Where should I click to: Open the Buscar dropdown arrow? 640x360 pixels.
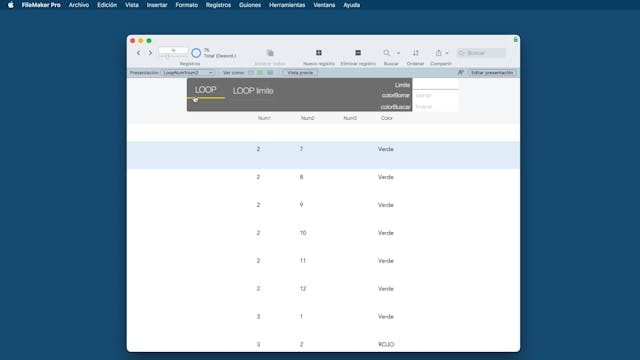tap(398, 53)
